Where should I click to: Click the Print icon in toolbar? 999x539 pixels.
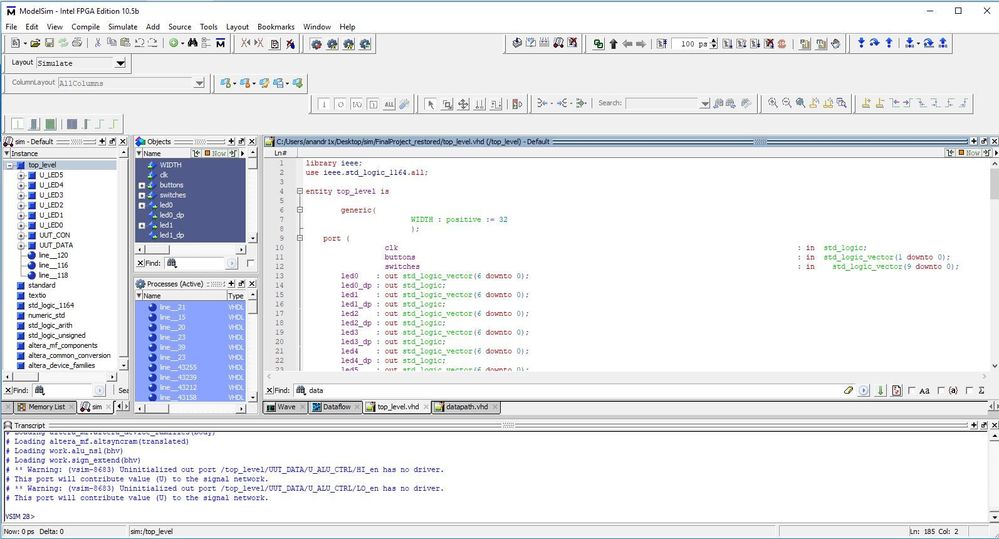click(x=77, y=43)
